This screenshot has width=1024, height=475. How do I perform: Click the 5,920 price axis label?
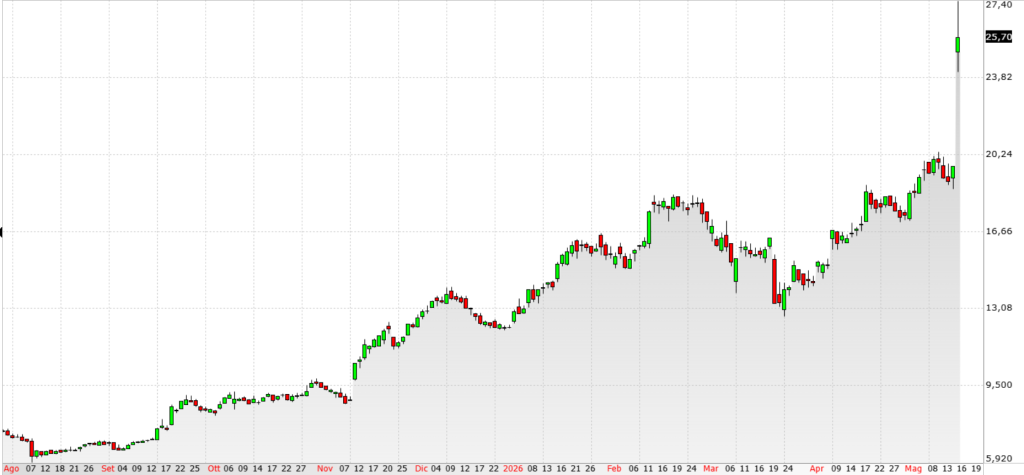coord(999,459)
